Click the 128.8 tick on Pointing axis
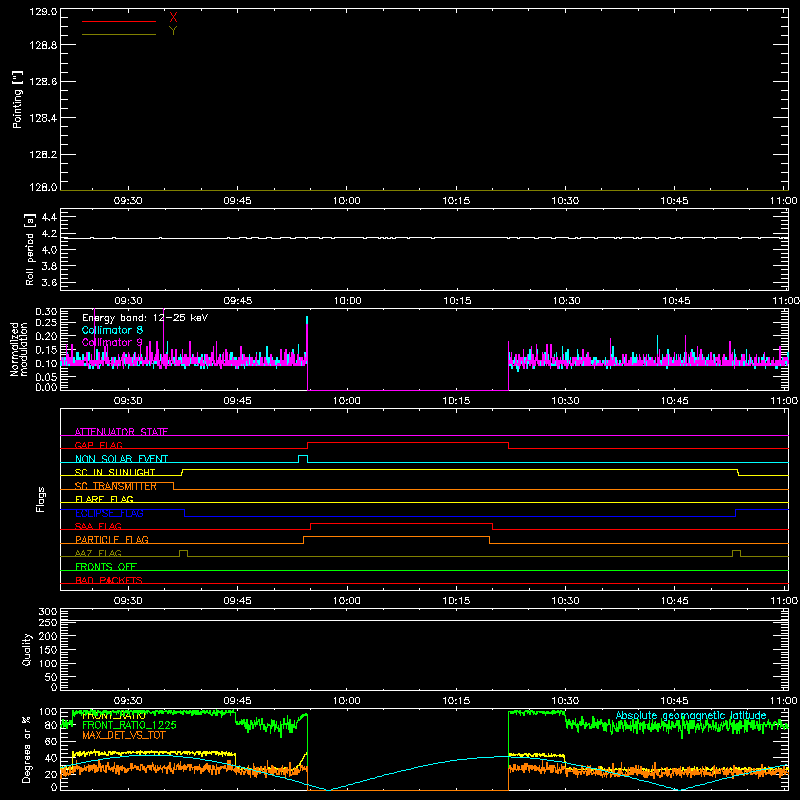Viewport: 800px width, 800px height. (43, 45)
